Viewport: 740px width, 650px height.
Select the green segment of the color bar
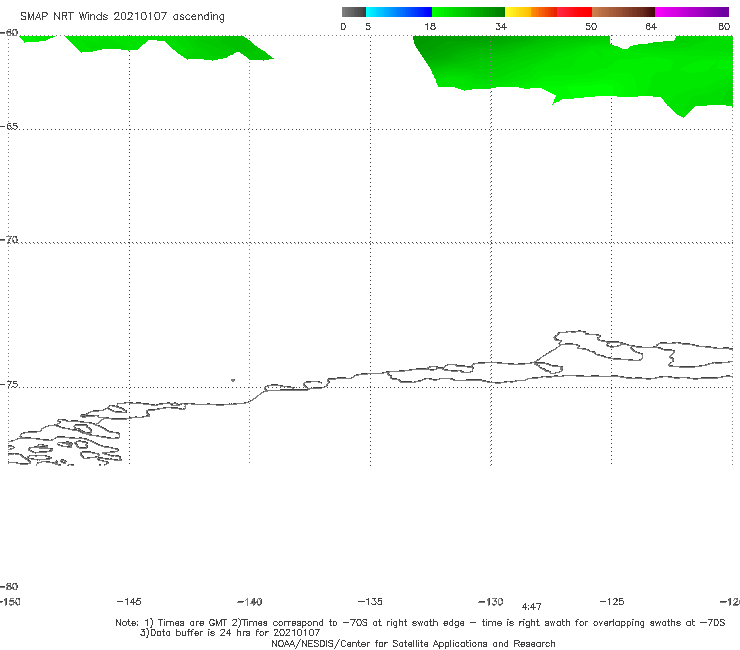click(x=468, y=12)
